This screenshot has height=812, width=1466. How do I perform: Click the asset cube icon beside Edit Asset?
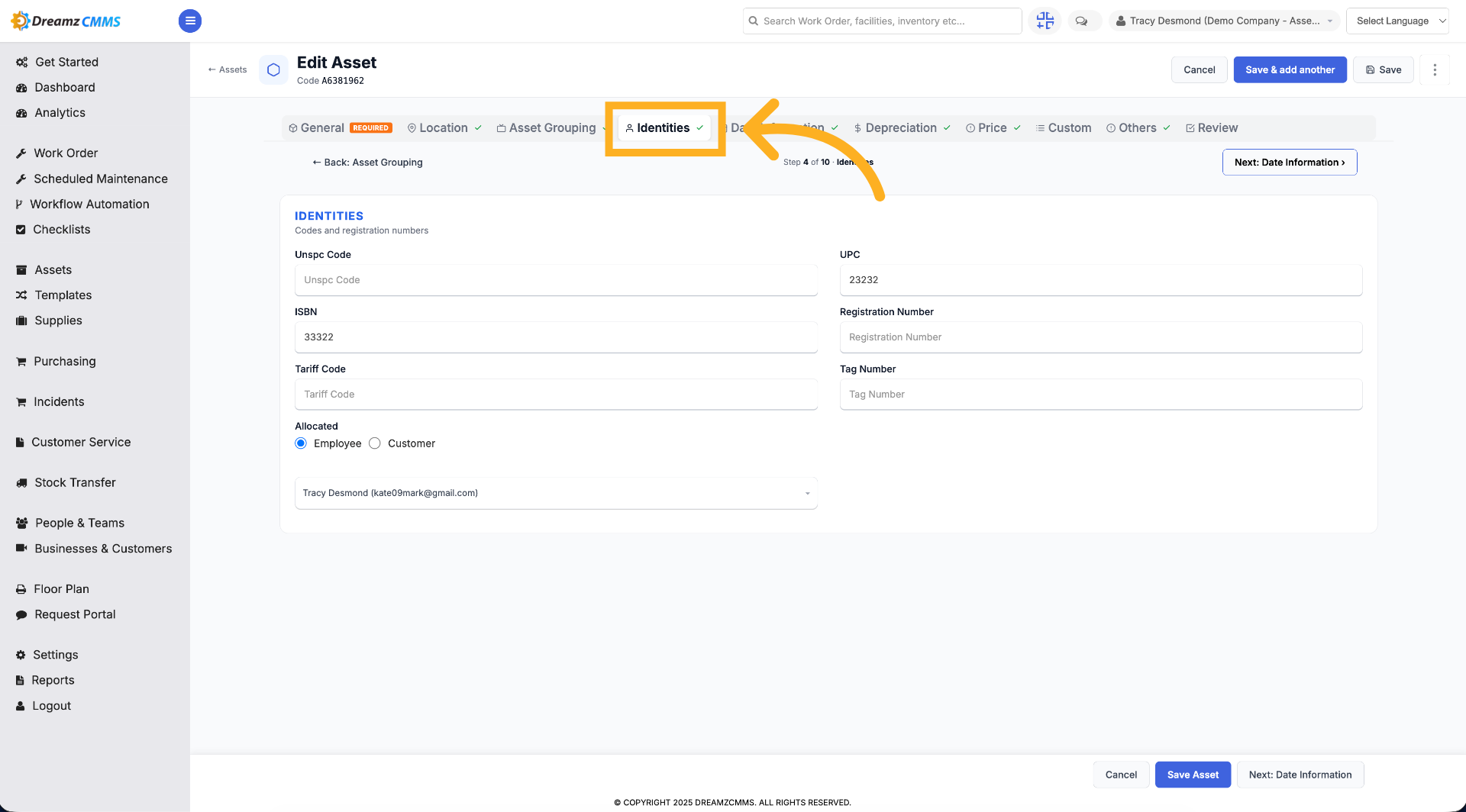(x=273, y=69)
